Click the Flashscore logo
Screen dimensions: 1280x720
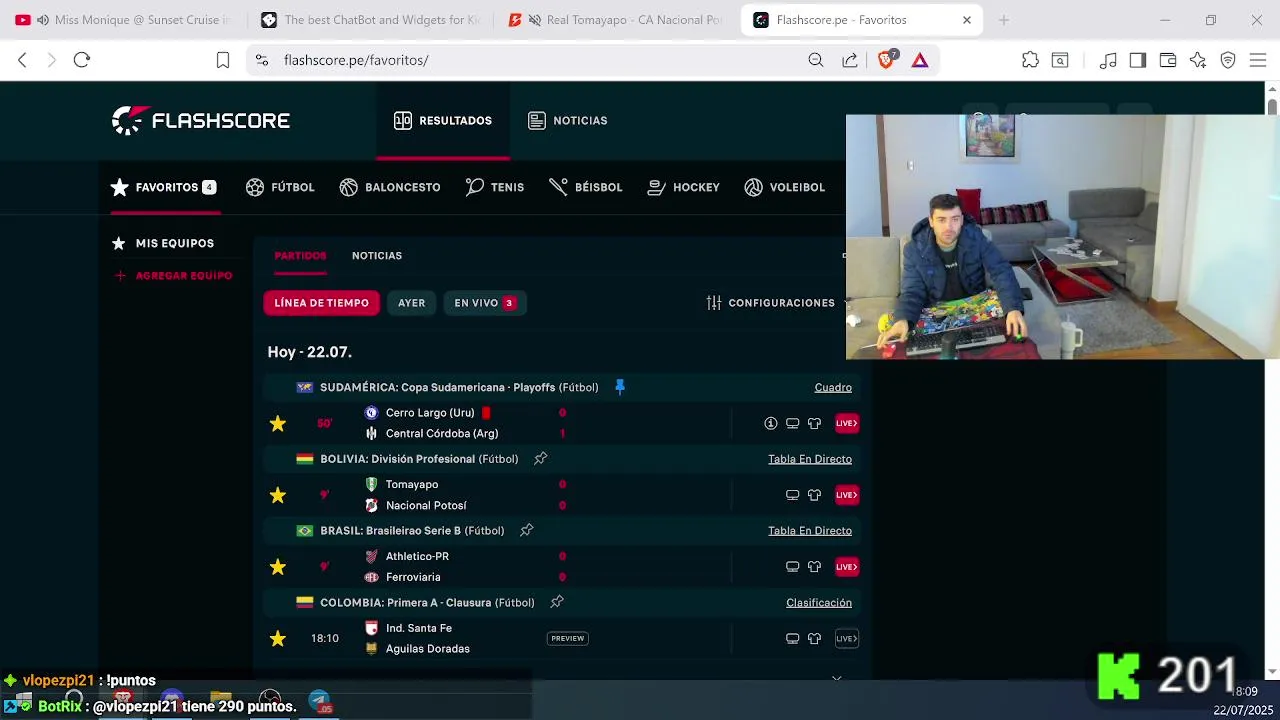(x=201, y=120)
